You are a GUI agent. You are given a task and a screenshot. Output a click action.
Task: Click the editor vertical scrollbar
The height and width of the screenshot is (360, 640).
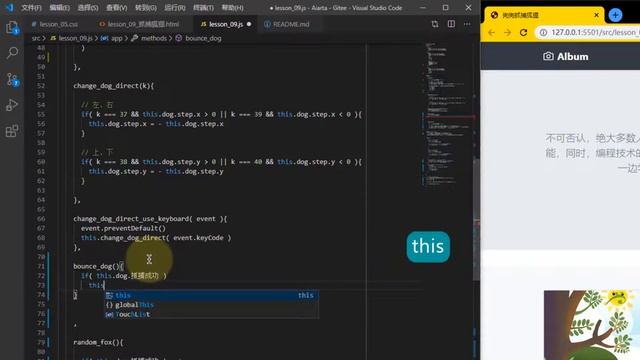tap(476, 219)
